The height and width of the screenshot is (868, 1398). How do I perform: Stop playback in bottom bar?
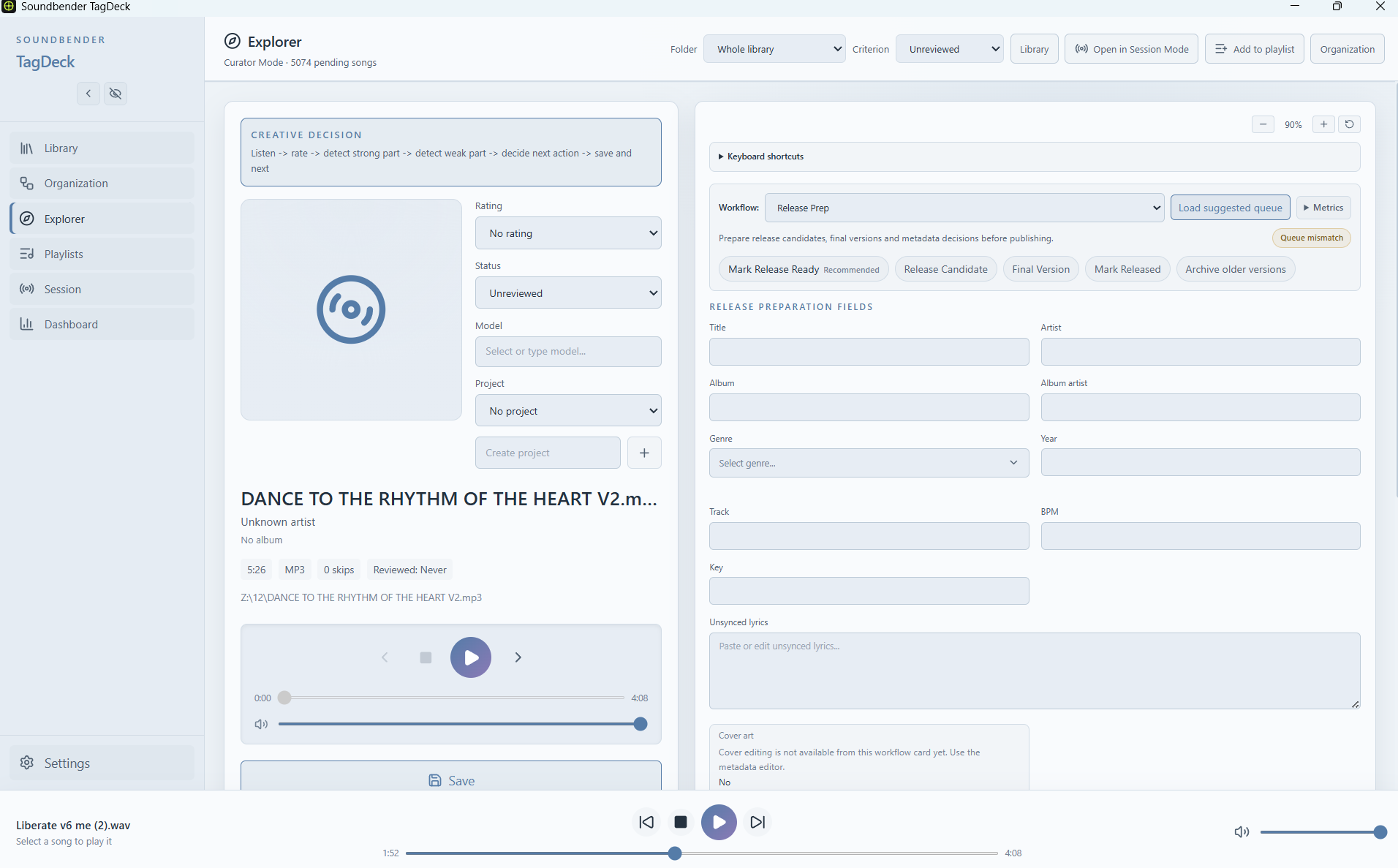click(x=681, y=822)
